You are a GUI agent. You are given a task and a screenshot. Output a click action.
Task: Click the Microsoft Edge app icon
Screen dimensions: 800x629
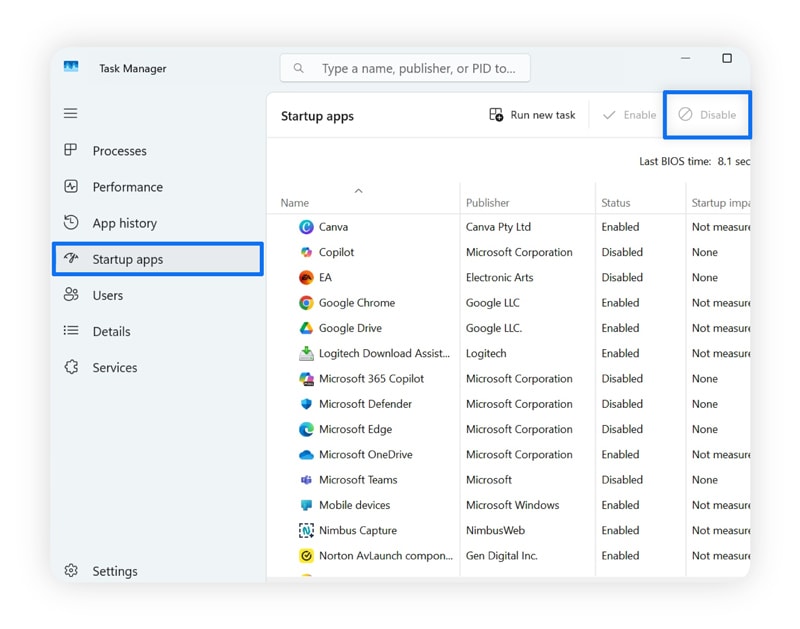click(308, 429)
